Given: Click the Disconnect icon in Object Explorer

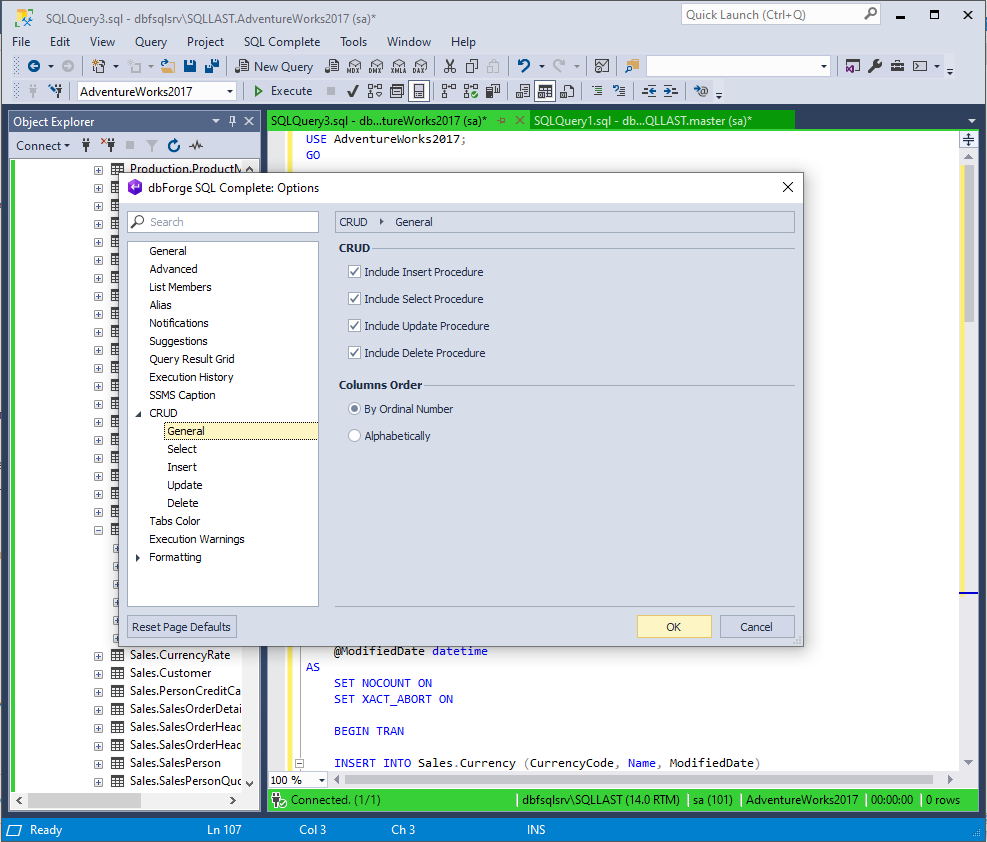Looking at the screenshot, I should (108, 145).
